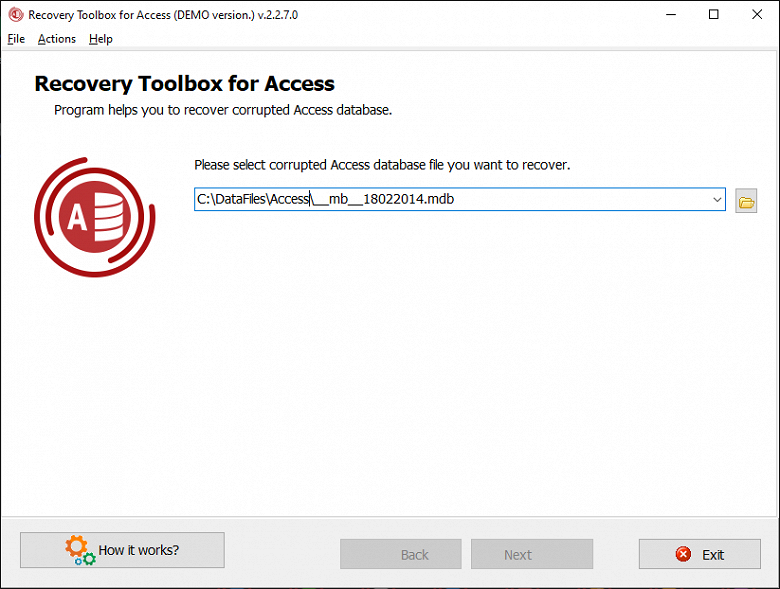780x589 pixels.
Task: Click the Back button
Action: [401, 554]
